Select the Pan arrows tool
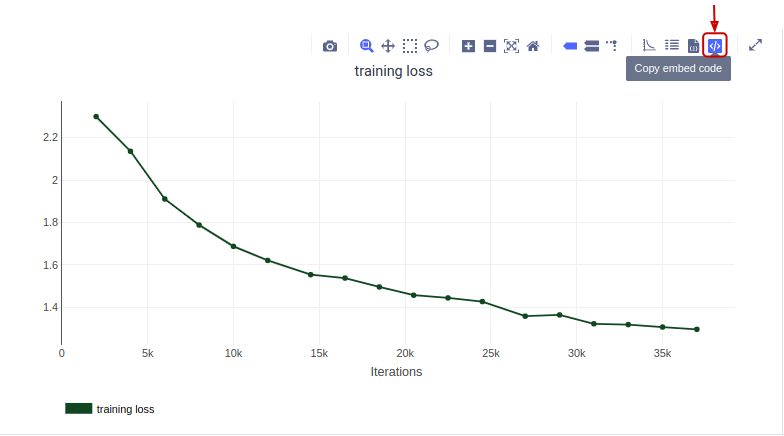The height and width of the screenshot is (436, 784). [x=388, y=46]
